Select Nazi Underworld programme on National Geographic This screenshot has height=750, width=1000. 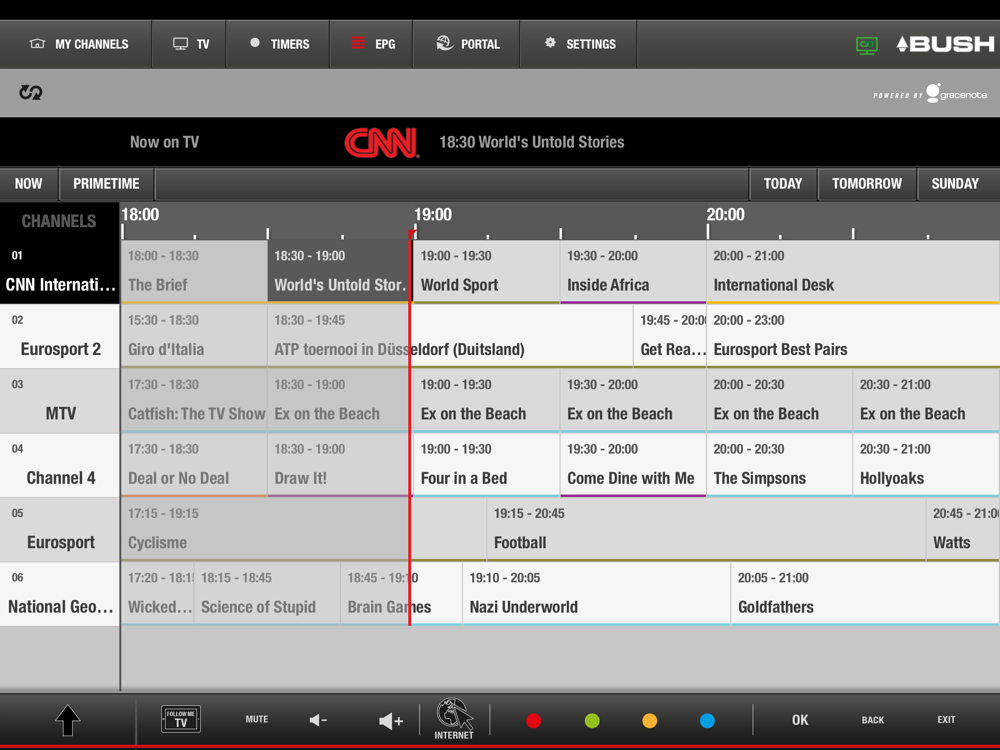[596, 594]
